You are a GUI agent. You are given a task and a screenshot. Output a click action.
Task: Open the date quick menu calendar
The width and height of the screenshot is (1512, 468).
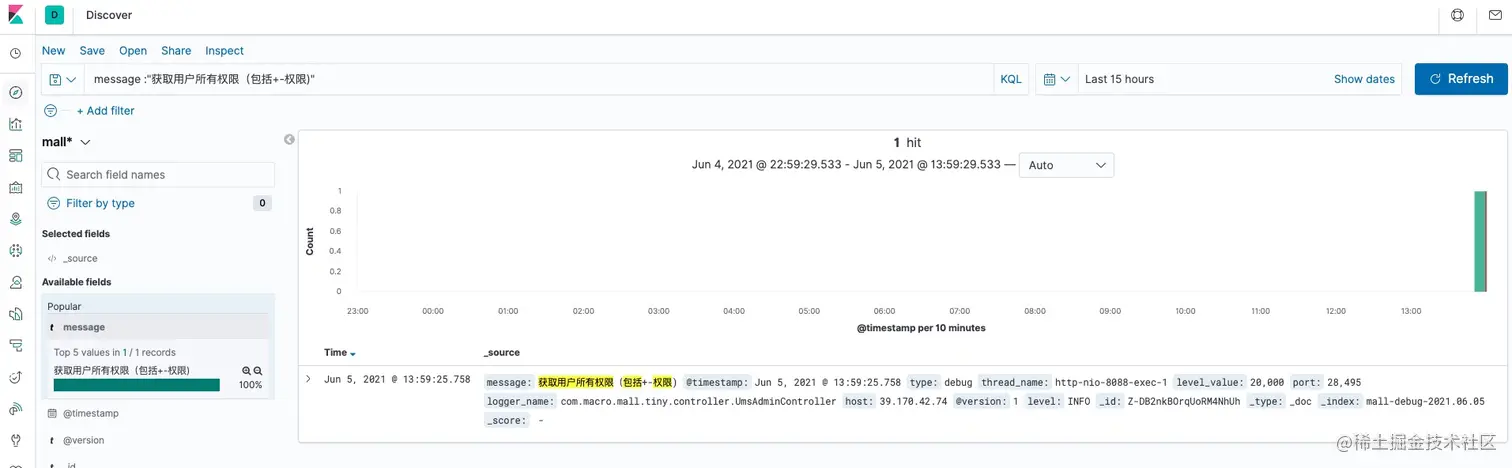(1056, 79)
